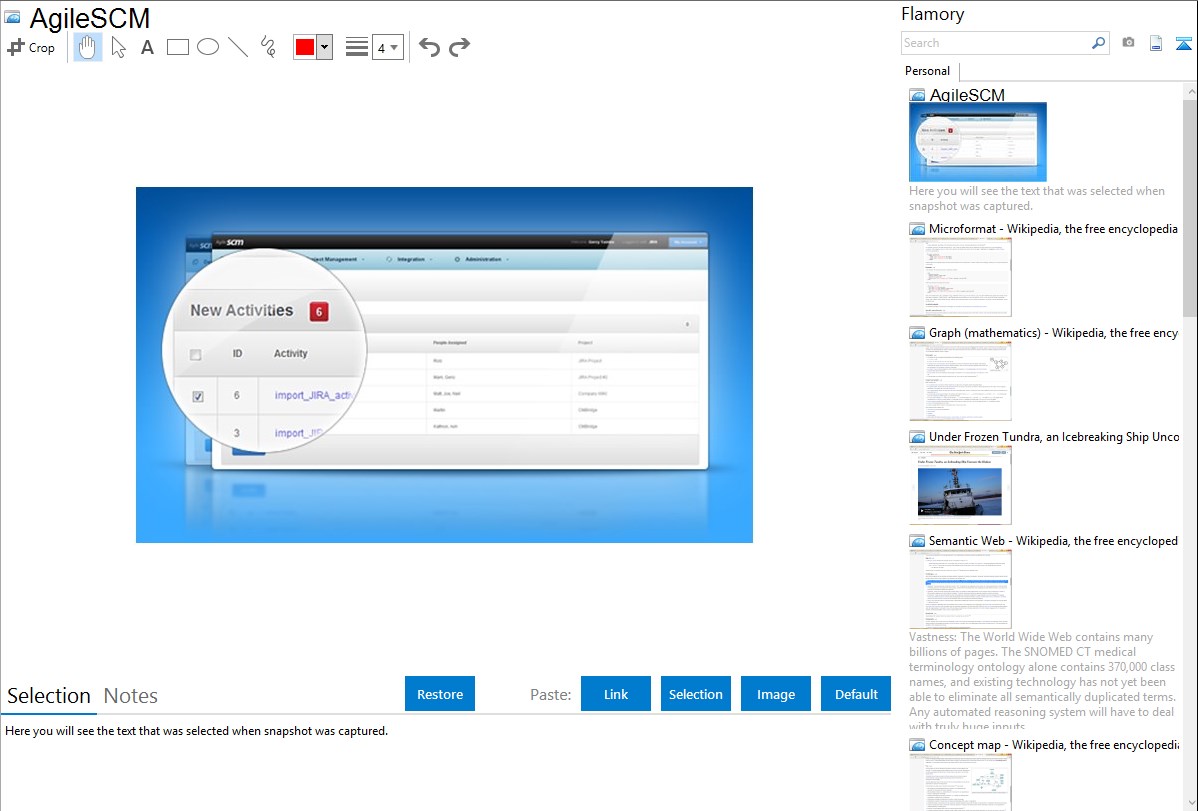Click the Vastness description text under Semantic Web

click(1042, 682)
